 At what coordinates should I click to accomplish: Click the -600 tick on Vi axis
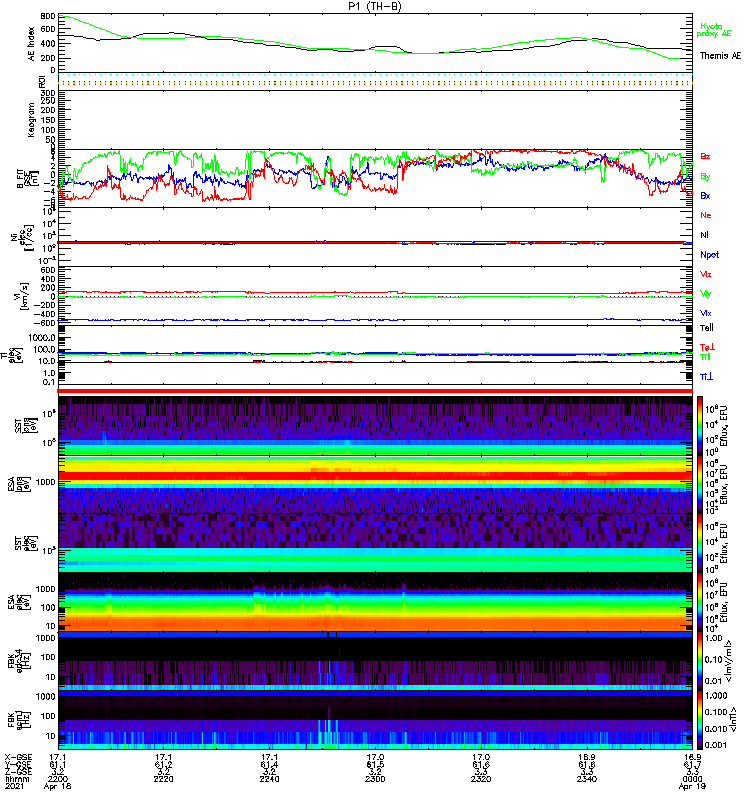point(46,322)
